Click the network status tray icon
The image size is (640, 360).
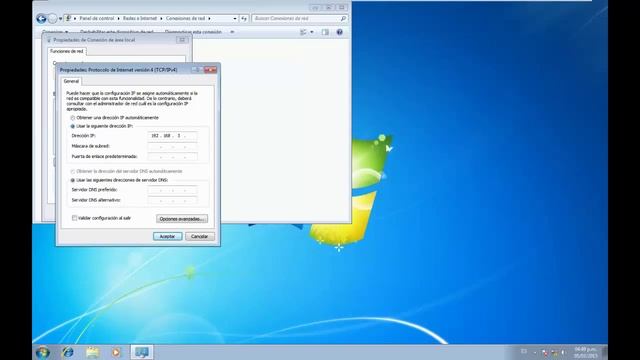point(554,352)
